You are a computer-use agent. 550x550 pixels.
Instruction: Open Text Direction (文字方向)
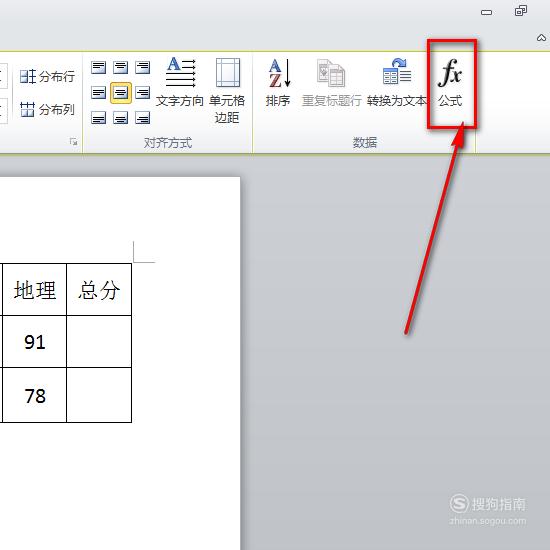tap(180, 83)
